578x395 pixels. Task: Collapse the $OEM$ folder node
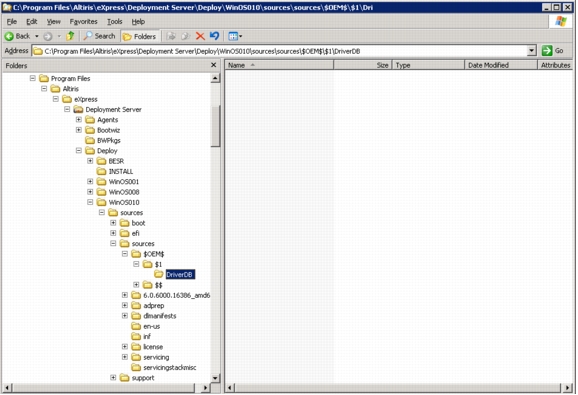[x=125, y=254]
